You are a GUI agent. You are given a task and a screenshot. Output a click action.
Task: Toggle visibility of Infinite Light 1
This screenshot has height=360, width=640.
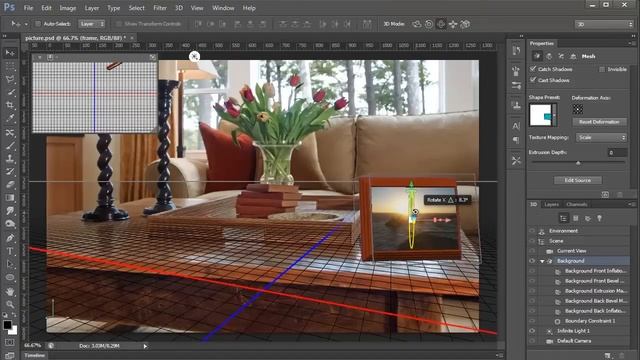tap(532, 331)
